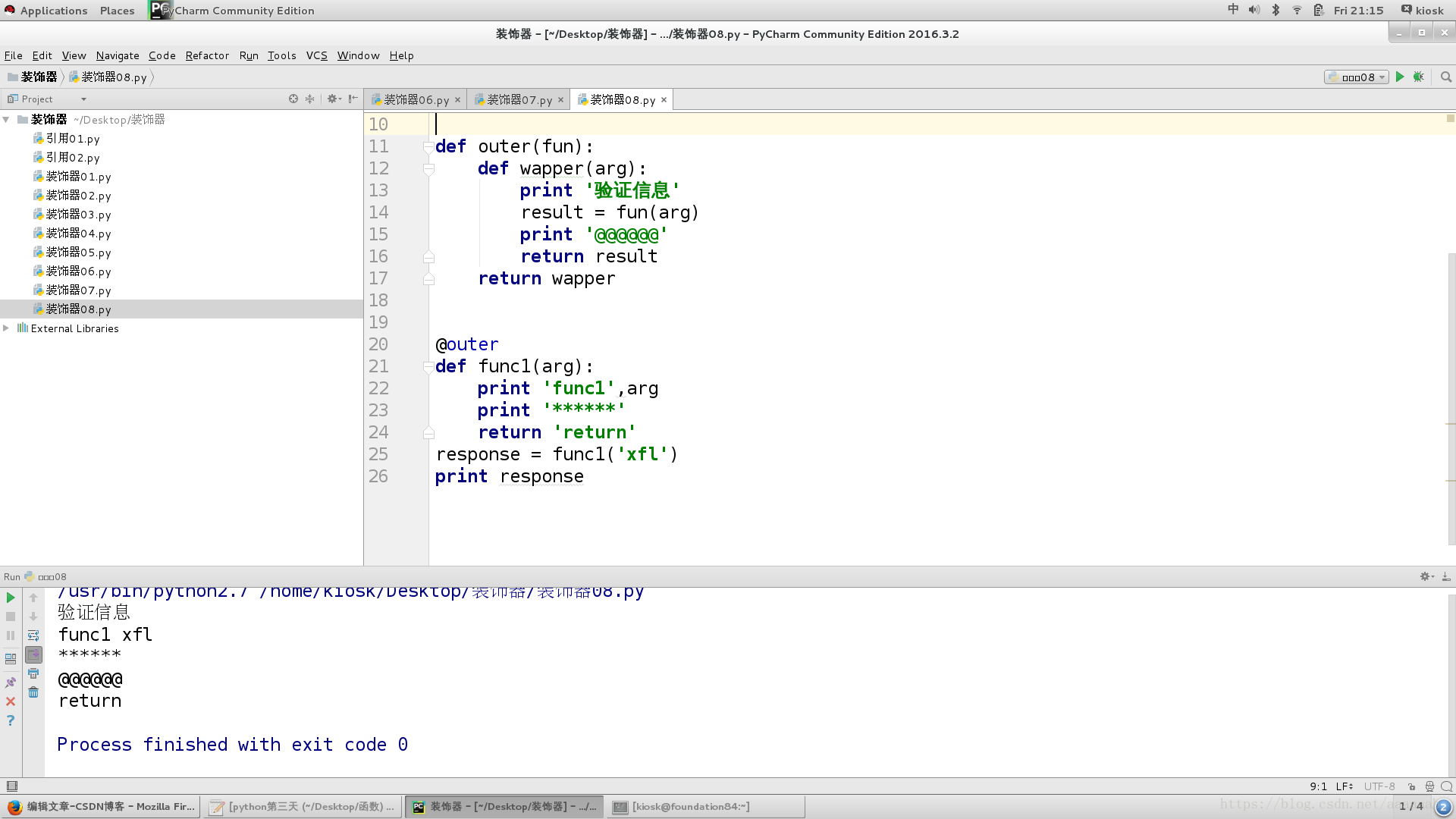This screenshot has height=819, width=1456.
Task: Click print icon in Run panel
Action: (33, 673)
